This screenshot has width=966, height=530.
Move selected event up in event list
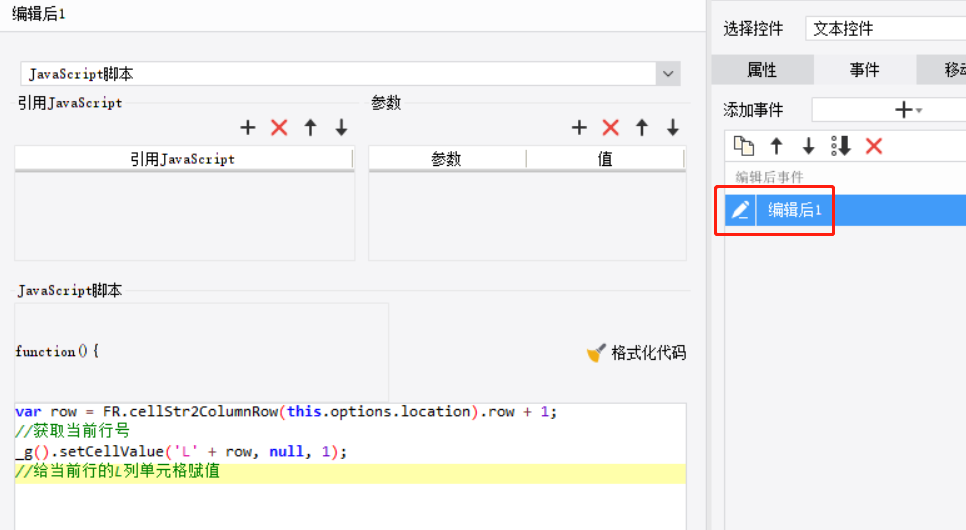(776, 146)
